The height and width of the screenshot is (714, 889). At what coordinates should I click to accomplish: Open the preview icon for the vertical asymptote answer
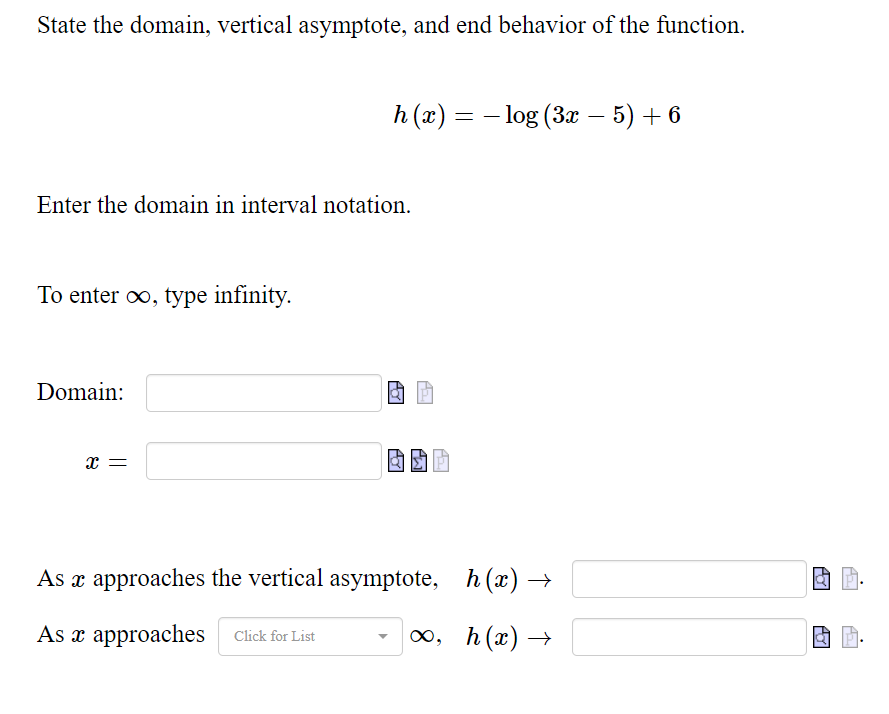[x=821, y=578]
